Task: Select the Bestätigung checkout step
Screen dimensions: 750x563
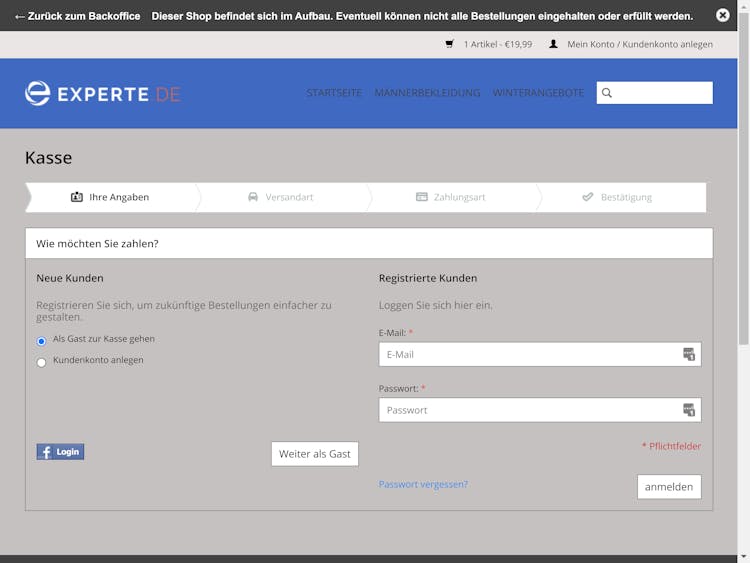Action: point(621,197)
